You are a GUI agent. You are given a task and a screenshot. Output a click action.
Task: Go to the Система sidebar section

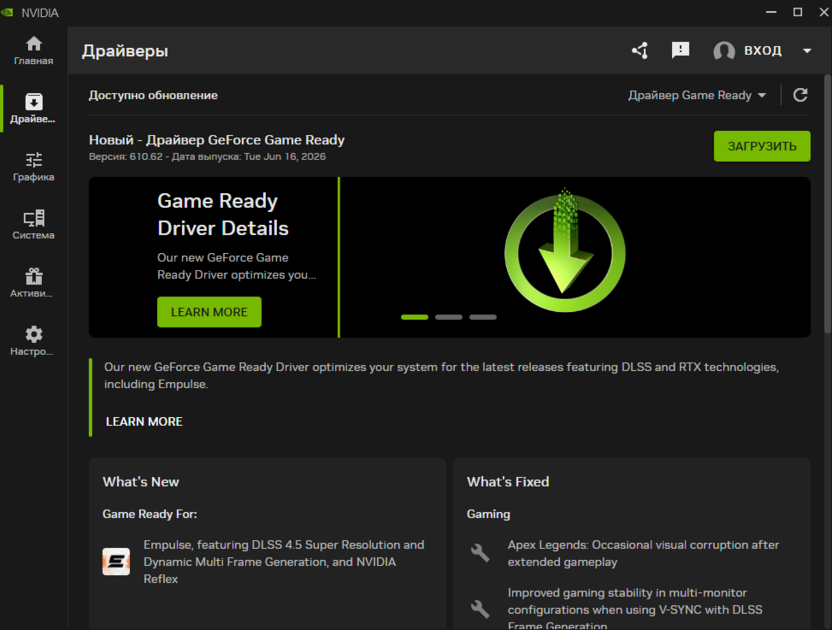click(x=33, y=225)
